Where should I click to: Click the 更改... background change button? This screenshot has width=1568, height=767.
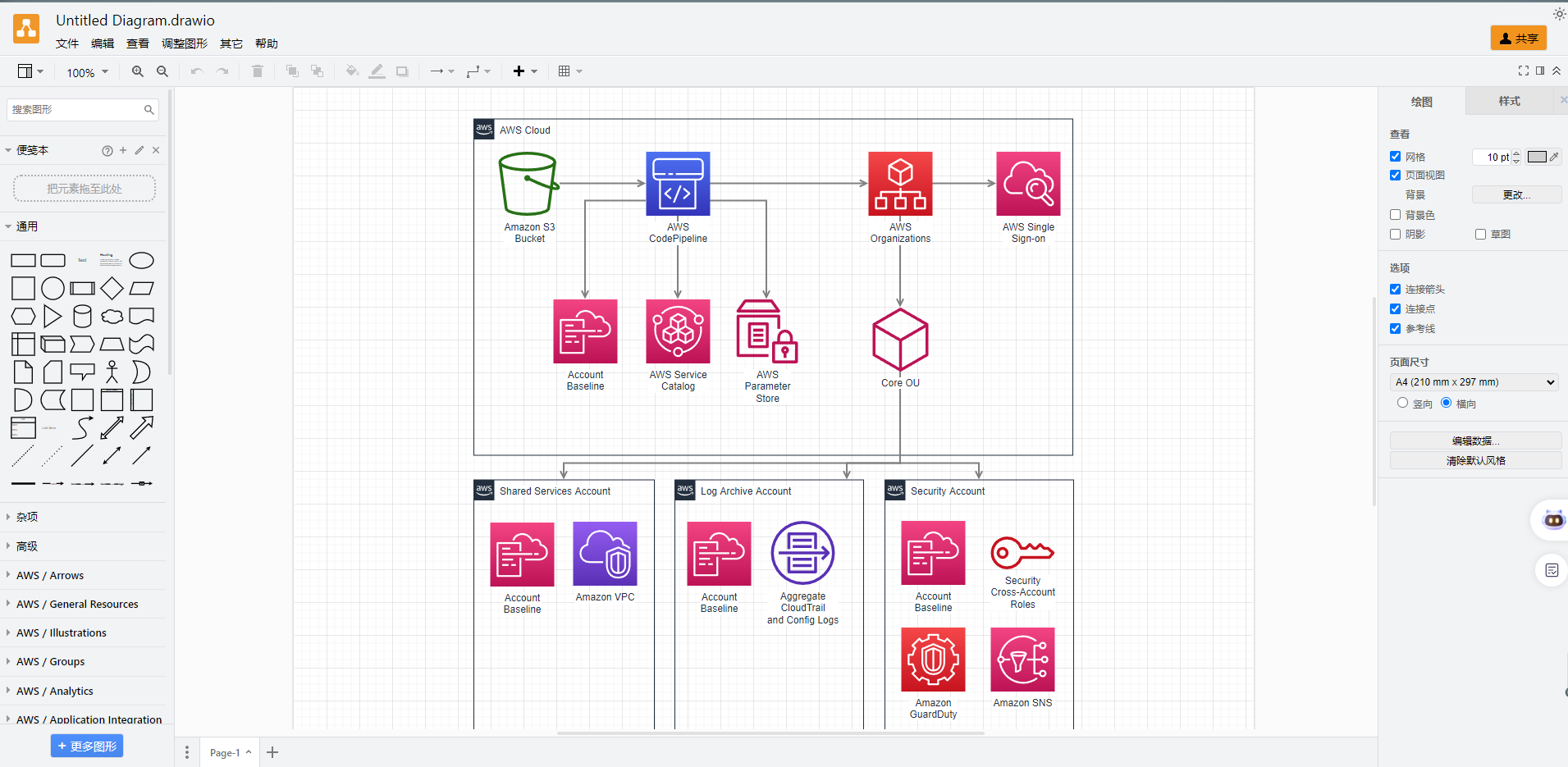click(x=1516, y=194)
